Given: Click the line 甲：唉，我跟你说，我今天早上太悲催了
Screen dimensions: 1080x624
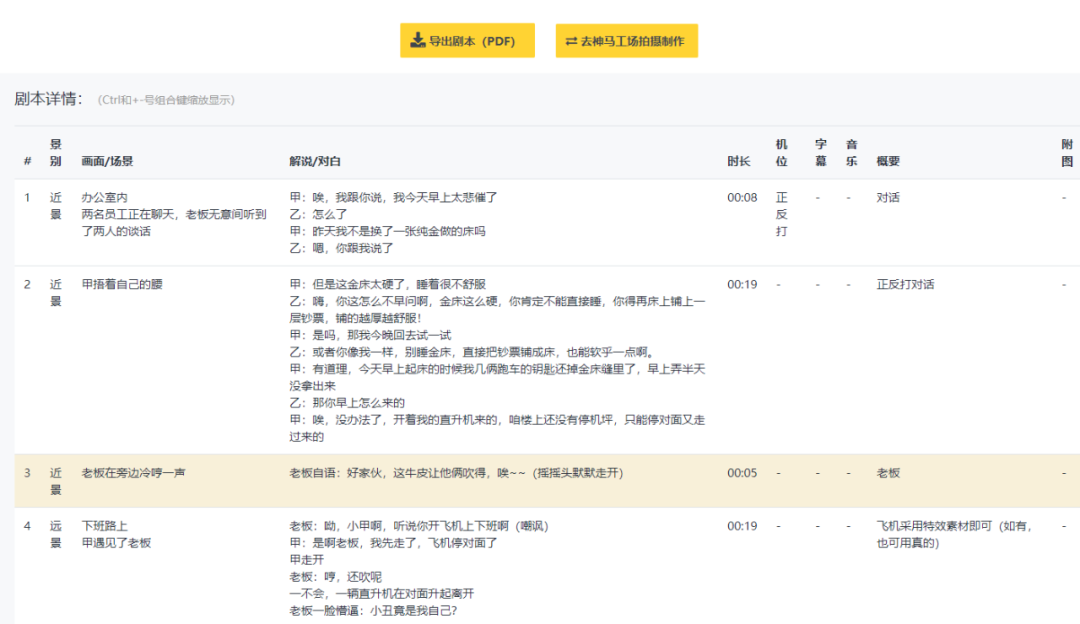Looking at the screenshot, I should pyautogui.click(x=393, y=198).
